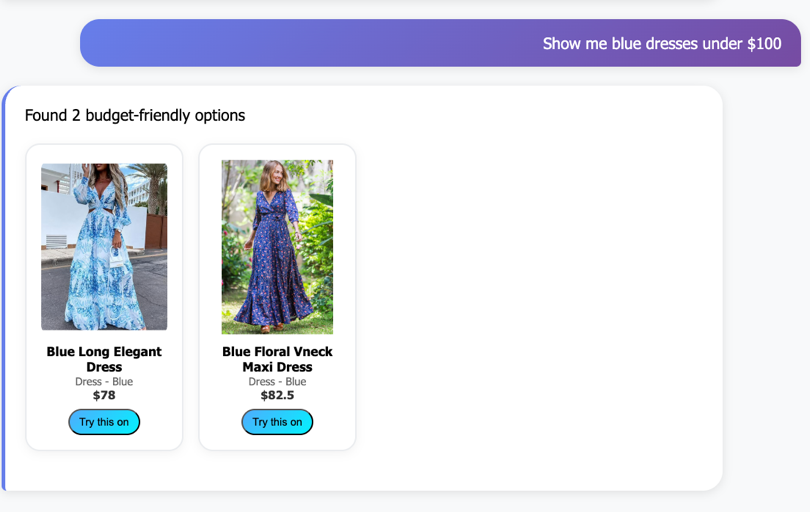This screenshot has width=810, height=512.
Task: Click the 'Show me blue dresses under $100' message
Action: coord(440,43)
